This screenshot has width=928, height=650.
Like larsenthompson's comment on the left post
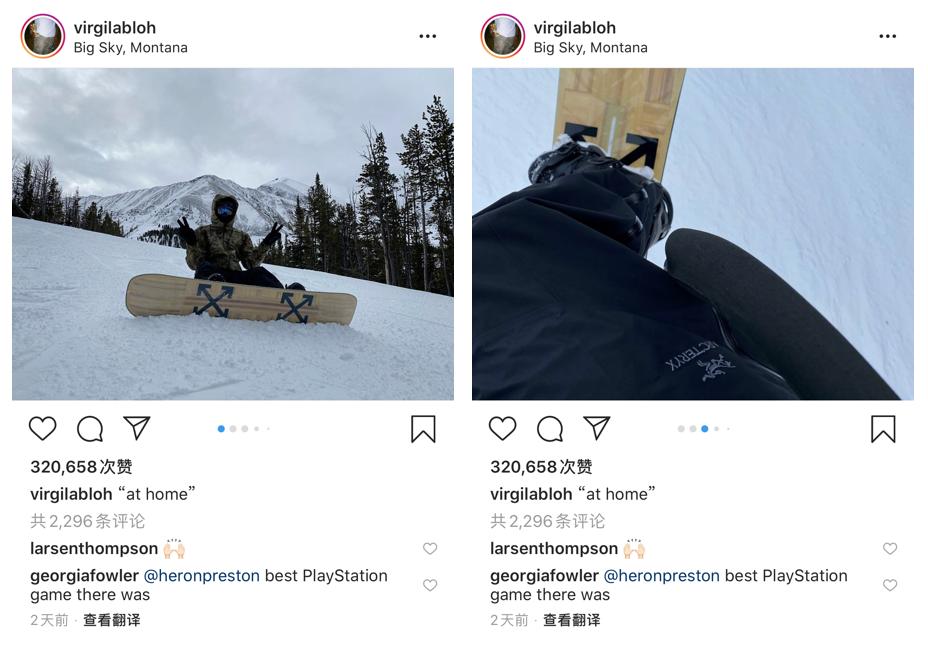[430, 549]
